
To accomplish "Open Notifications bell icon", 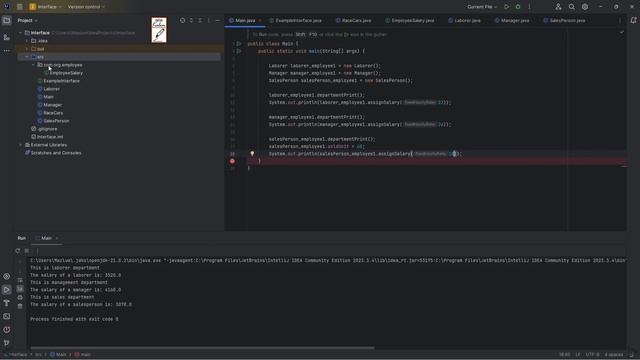I will [633, 20].
